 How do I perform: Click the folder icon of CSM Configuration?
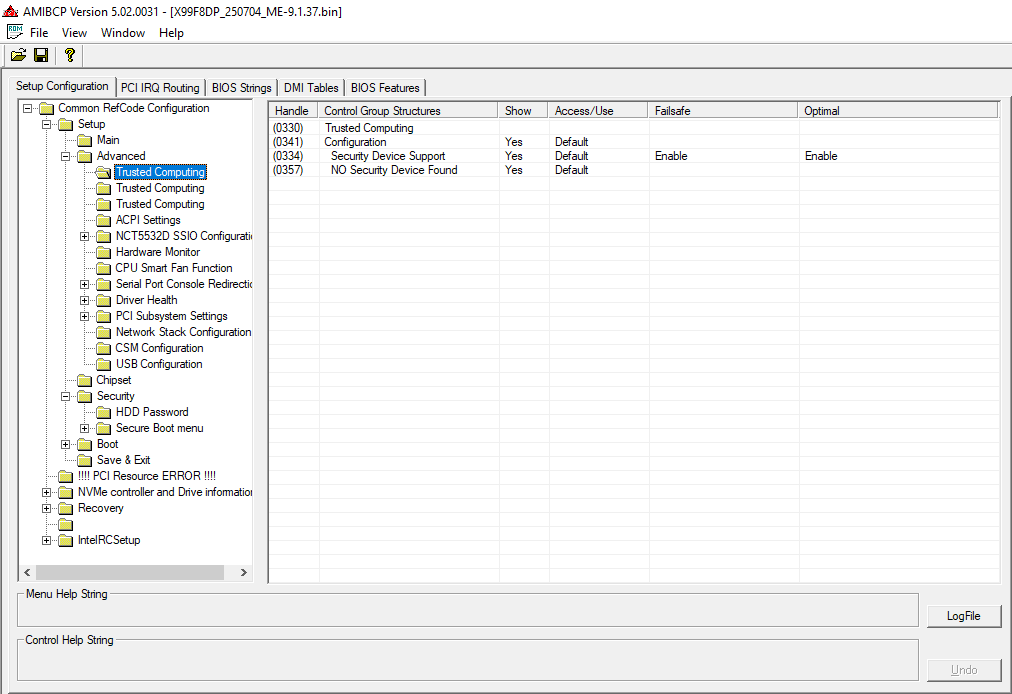103,349
